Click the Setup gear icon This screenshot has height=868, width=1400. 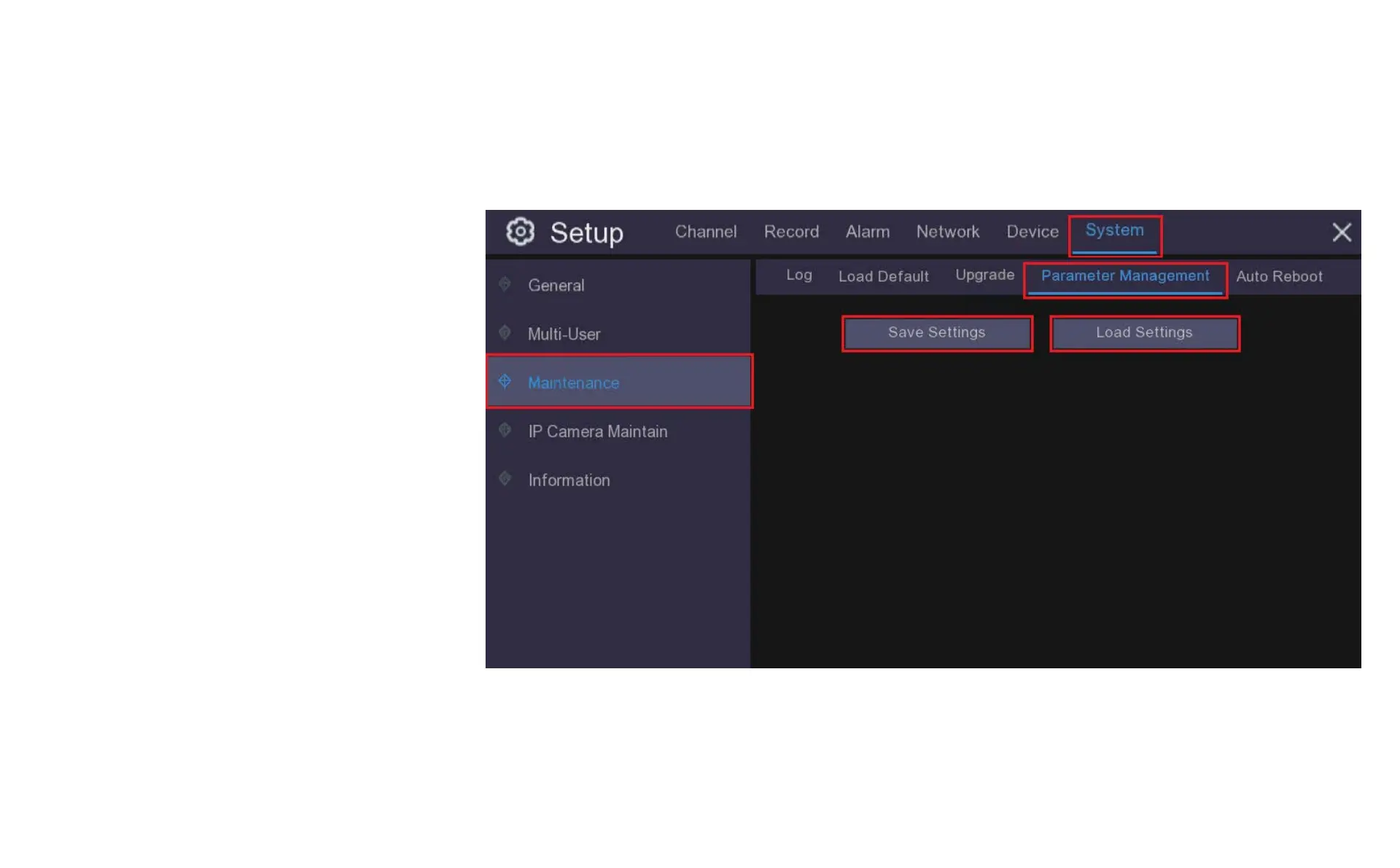(520, 232)
